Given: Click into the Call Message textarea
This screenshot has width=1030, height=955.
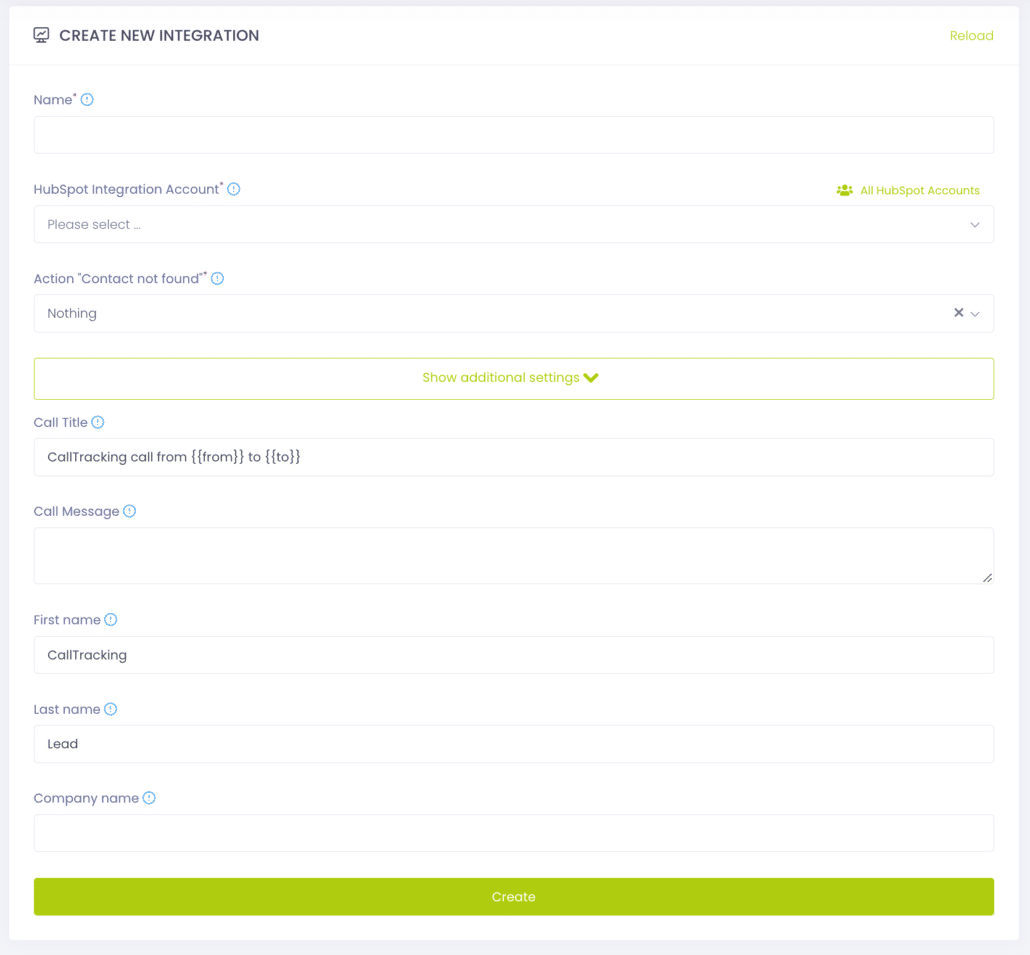Looking at the screenshot, I should (514, 556).
